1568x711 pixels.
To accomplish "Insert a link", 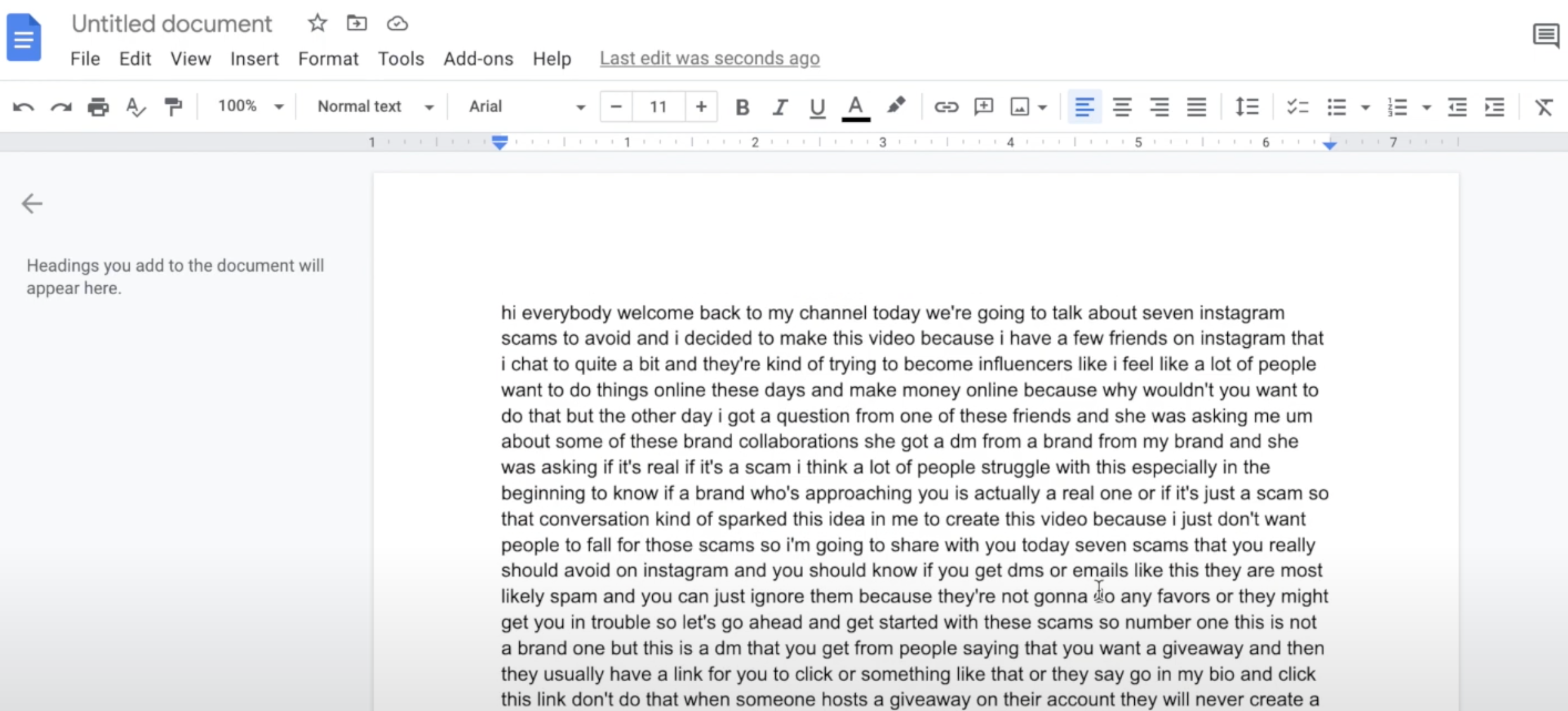I will click(x=946, y=106).
